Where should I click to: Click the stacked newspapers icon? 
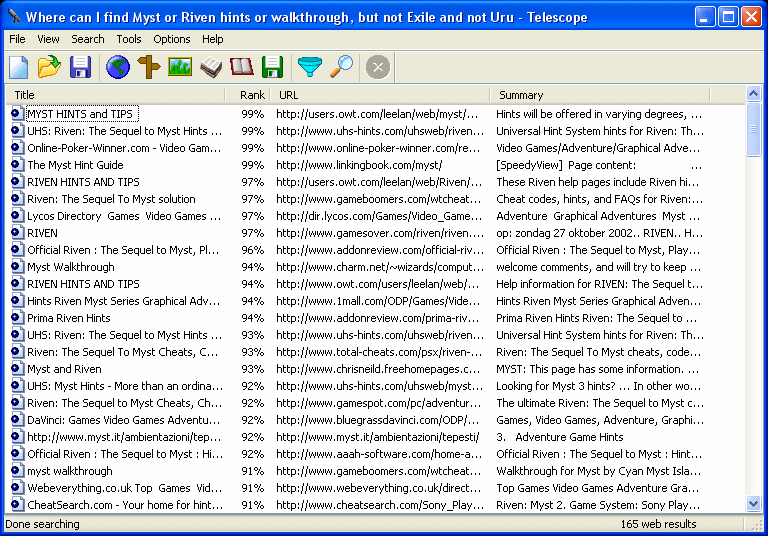pyautogui.click(x=211, y=67)
